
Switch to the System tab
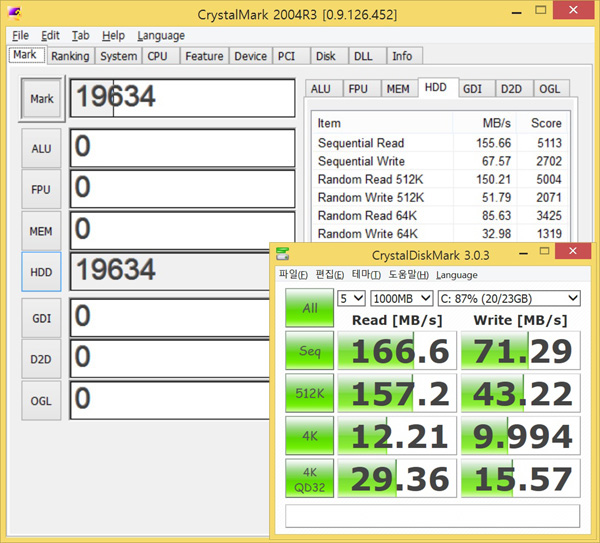pyautogui.click(x=119, y=56)
